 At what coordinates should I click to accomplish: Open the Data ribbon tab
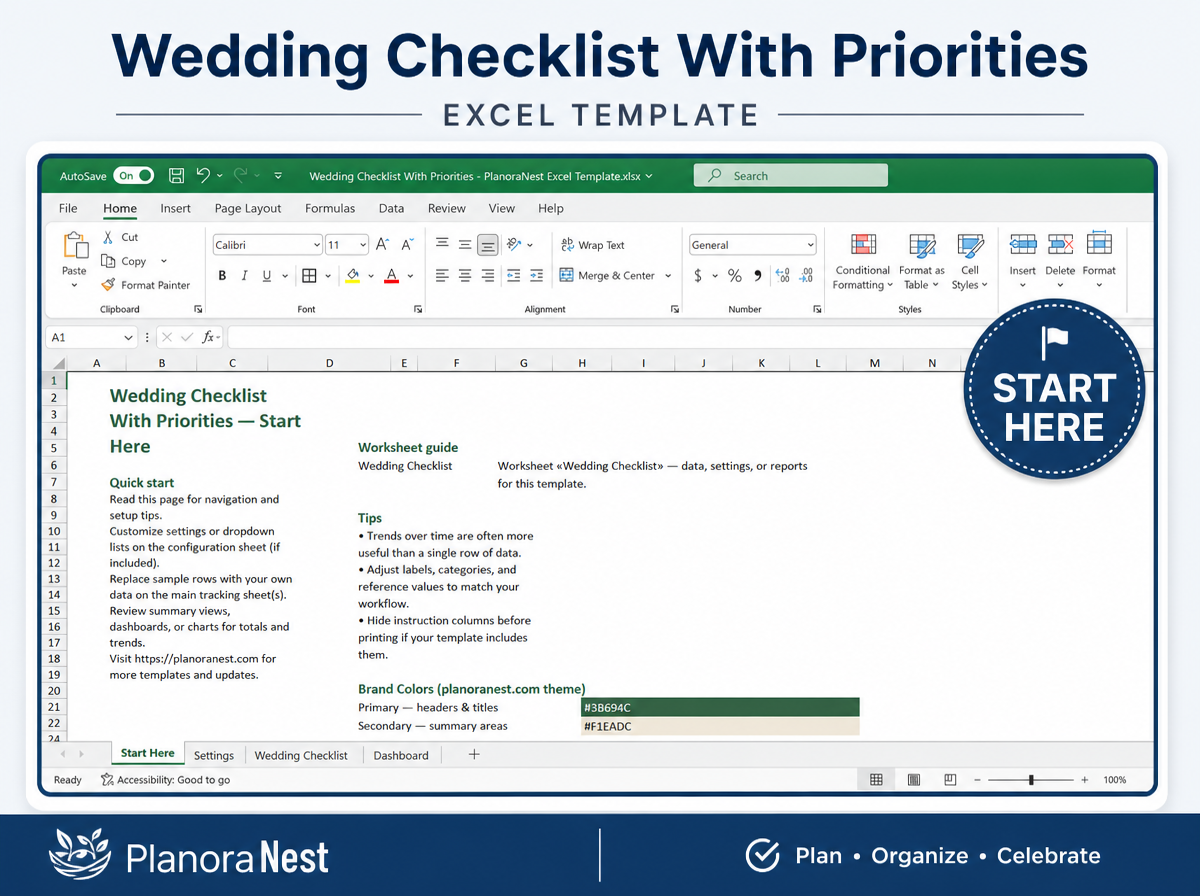pos(391,208)
